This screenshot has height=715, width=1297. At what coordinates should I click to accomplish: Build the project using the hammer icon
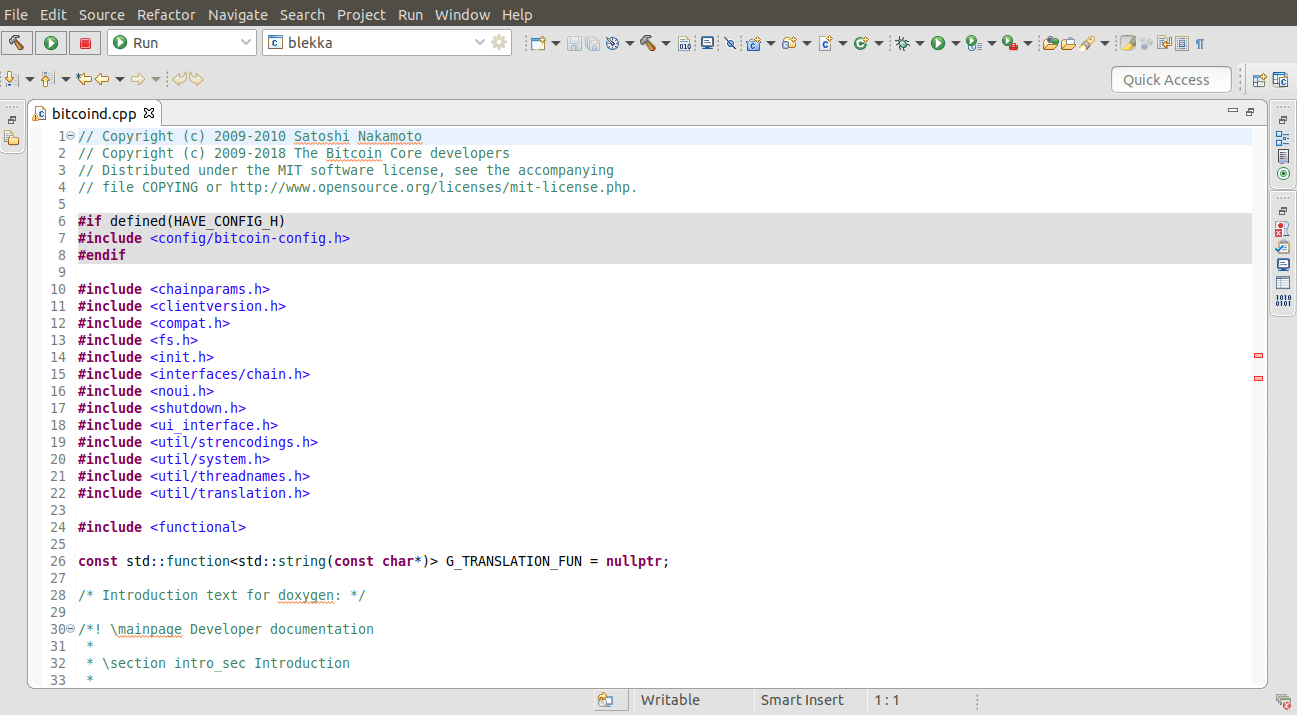click(x=15, y=42)
